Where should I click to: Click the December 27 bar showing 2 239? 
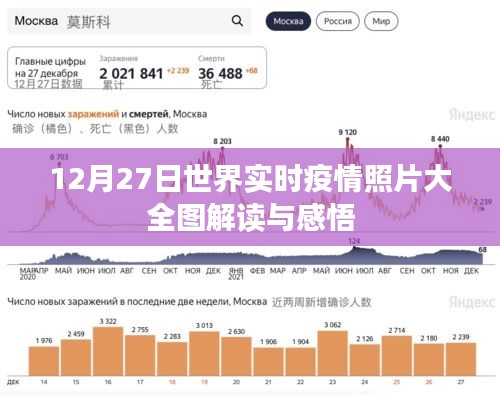461,359
